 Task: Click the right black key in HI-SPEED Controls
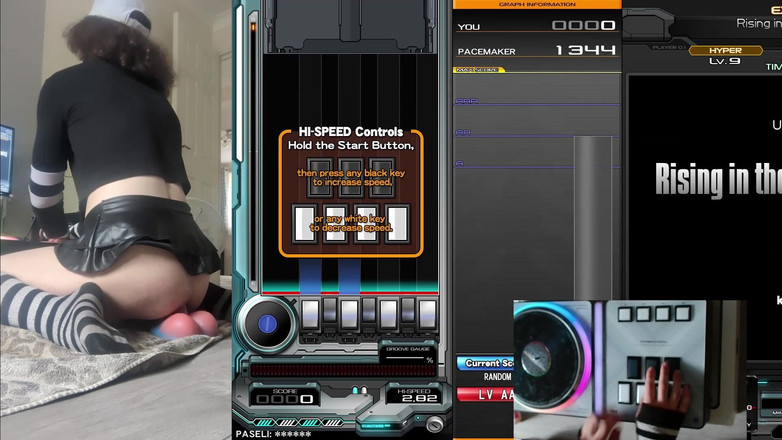[383, 178]
